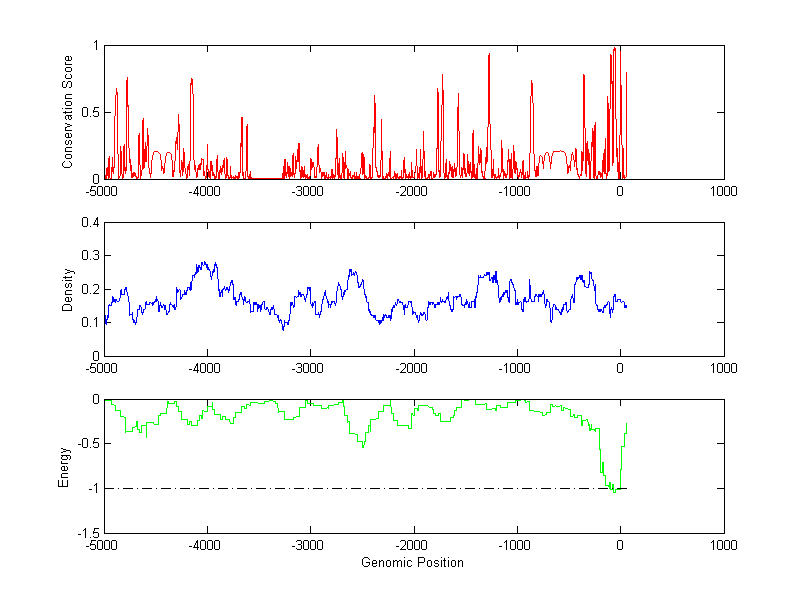
Task: Click the blue density curve peak near -4000
Action: pyautogui.click(x=203, y=263)
